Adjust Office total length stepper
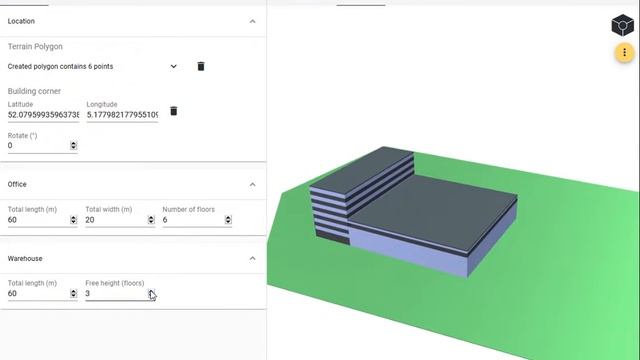The width and height of the screenshot is (640, 360). [73, 220]
